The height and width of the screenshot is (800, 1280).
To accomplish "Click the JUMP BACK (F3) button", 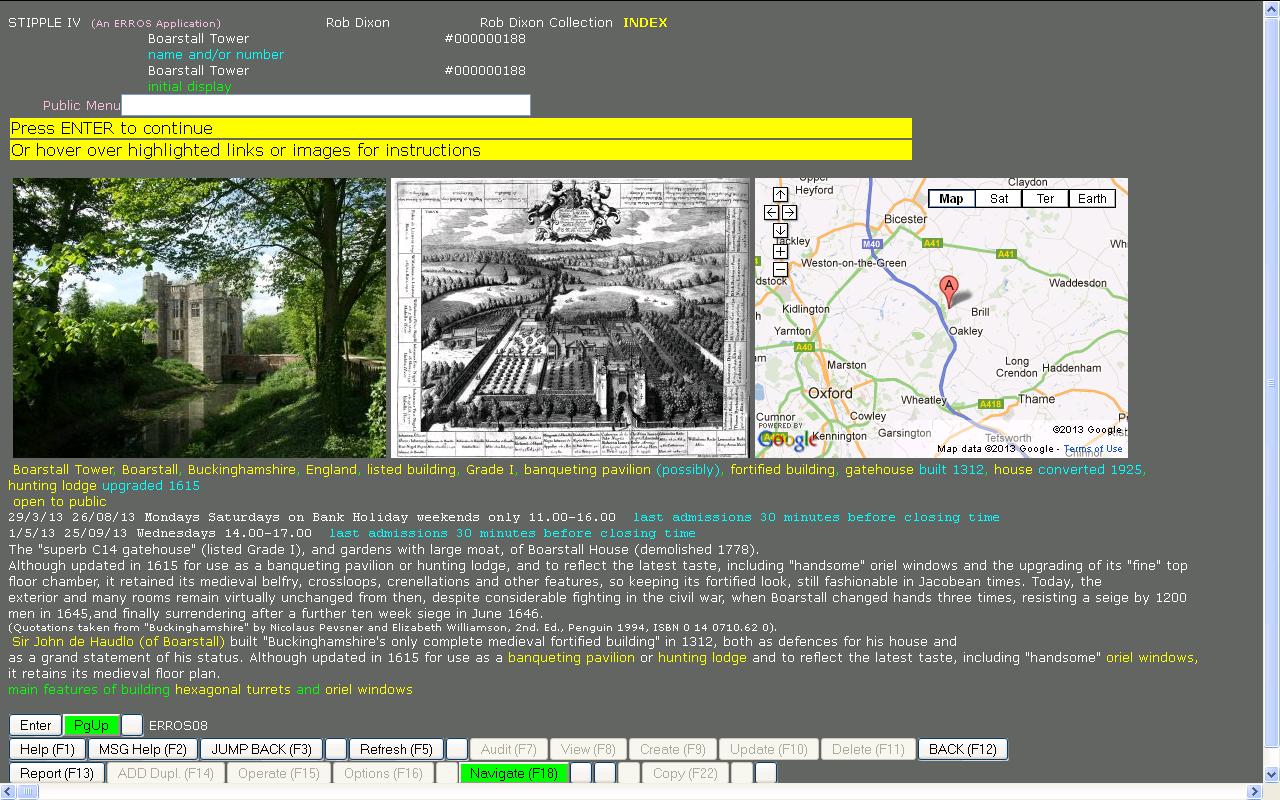I will tap(261, 749).
